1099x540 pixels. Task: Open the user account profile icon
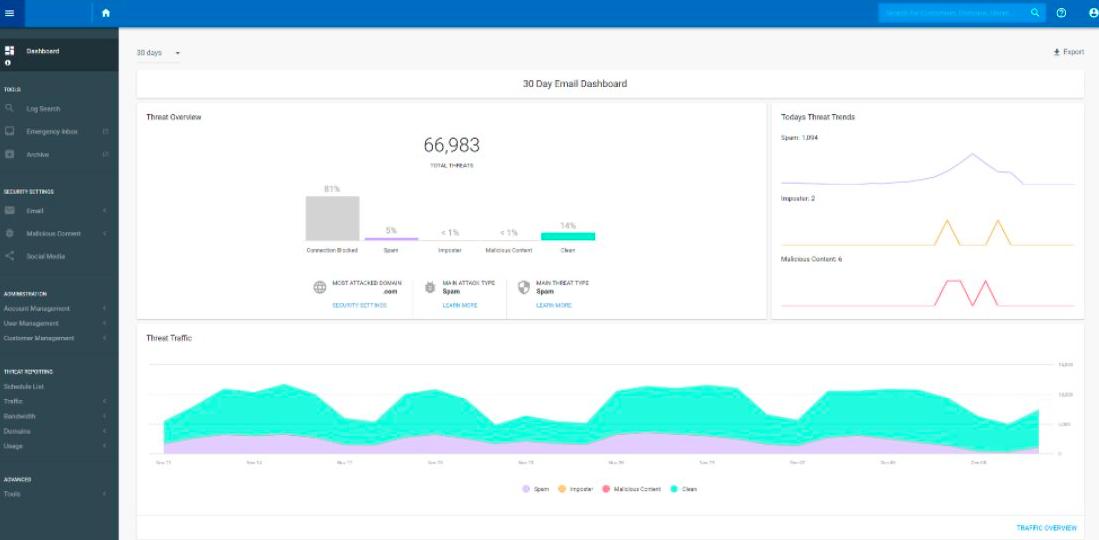click(x=1092, y=13)
